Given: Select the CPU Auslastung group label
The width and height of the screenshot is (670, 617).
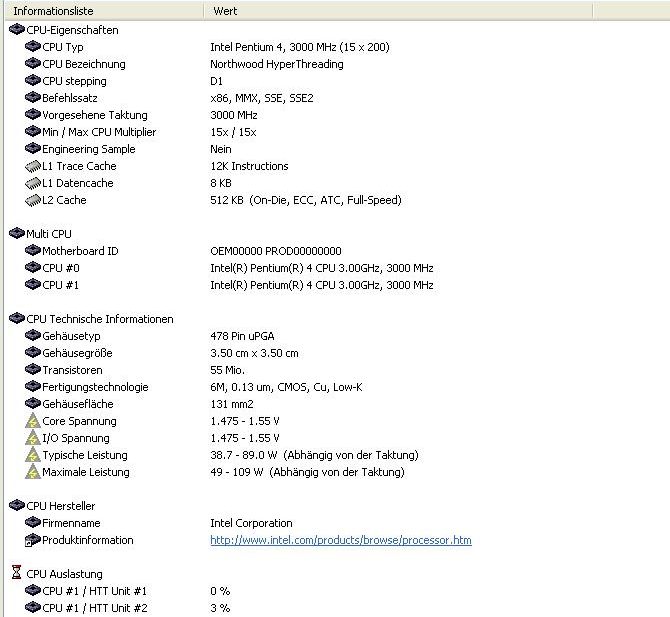Looking at the screenshot, I should point(65,574).
